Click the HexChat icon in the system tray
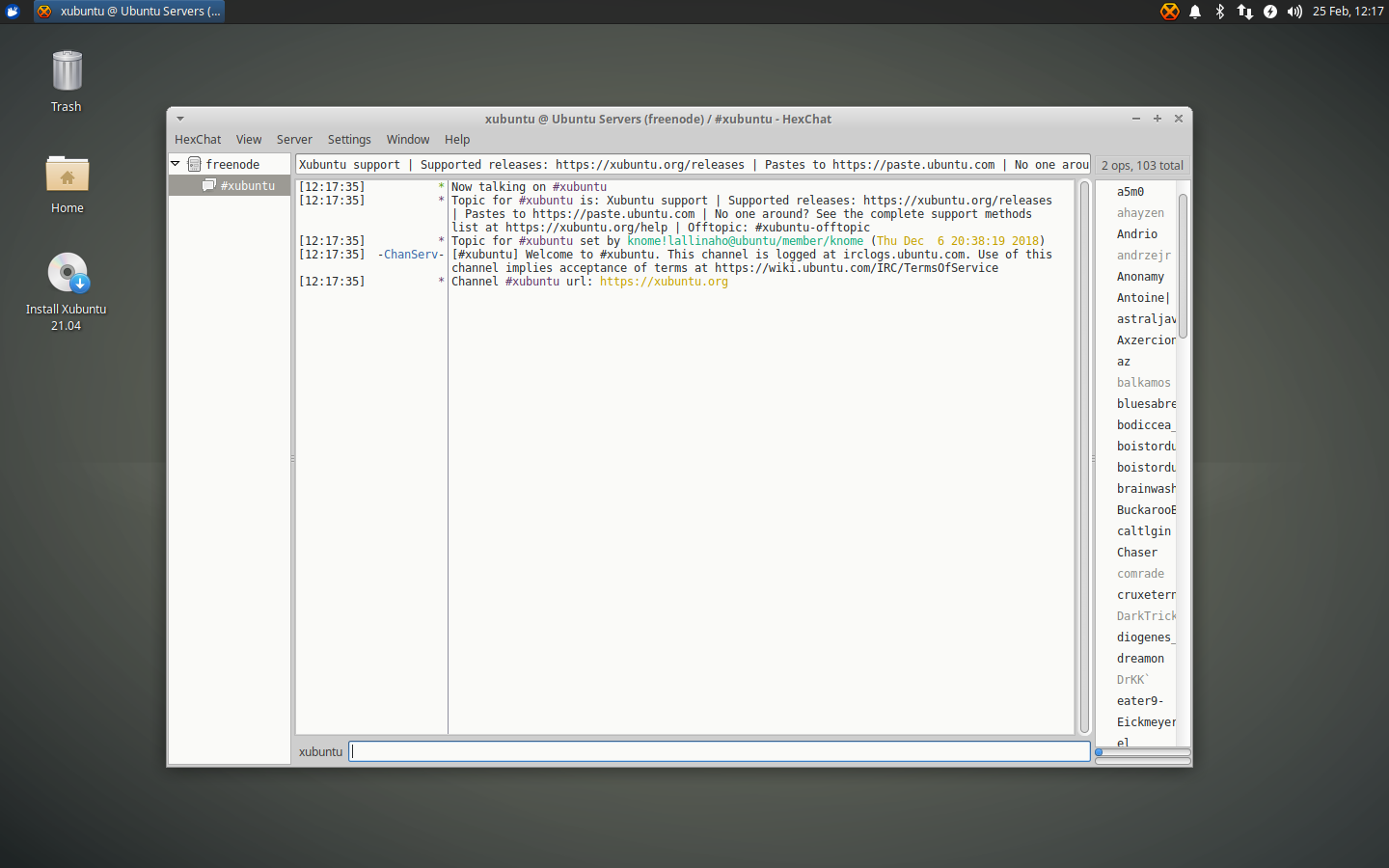 tap(1169, 11)
